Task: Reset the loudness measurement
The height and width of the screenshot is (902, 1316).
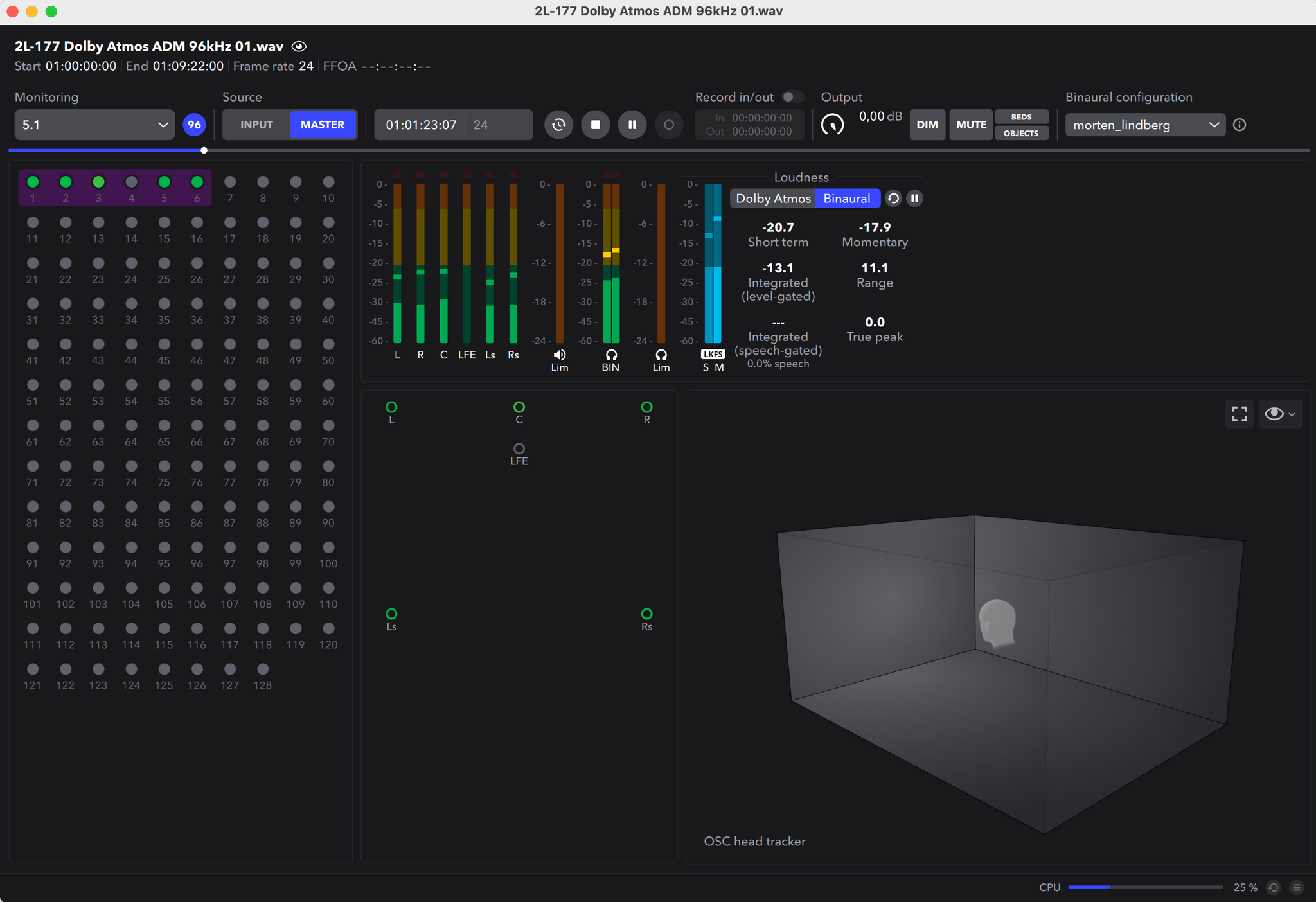Action: point(893,199)
